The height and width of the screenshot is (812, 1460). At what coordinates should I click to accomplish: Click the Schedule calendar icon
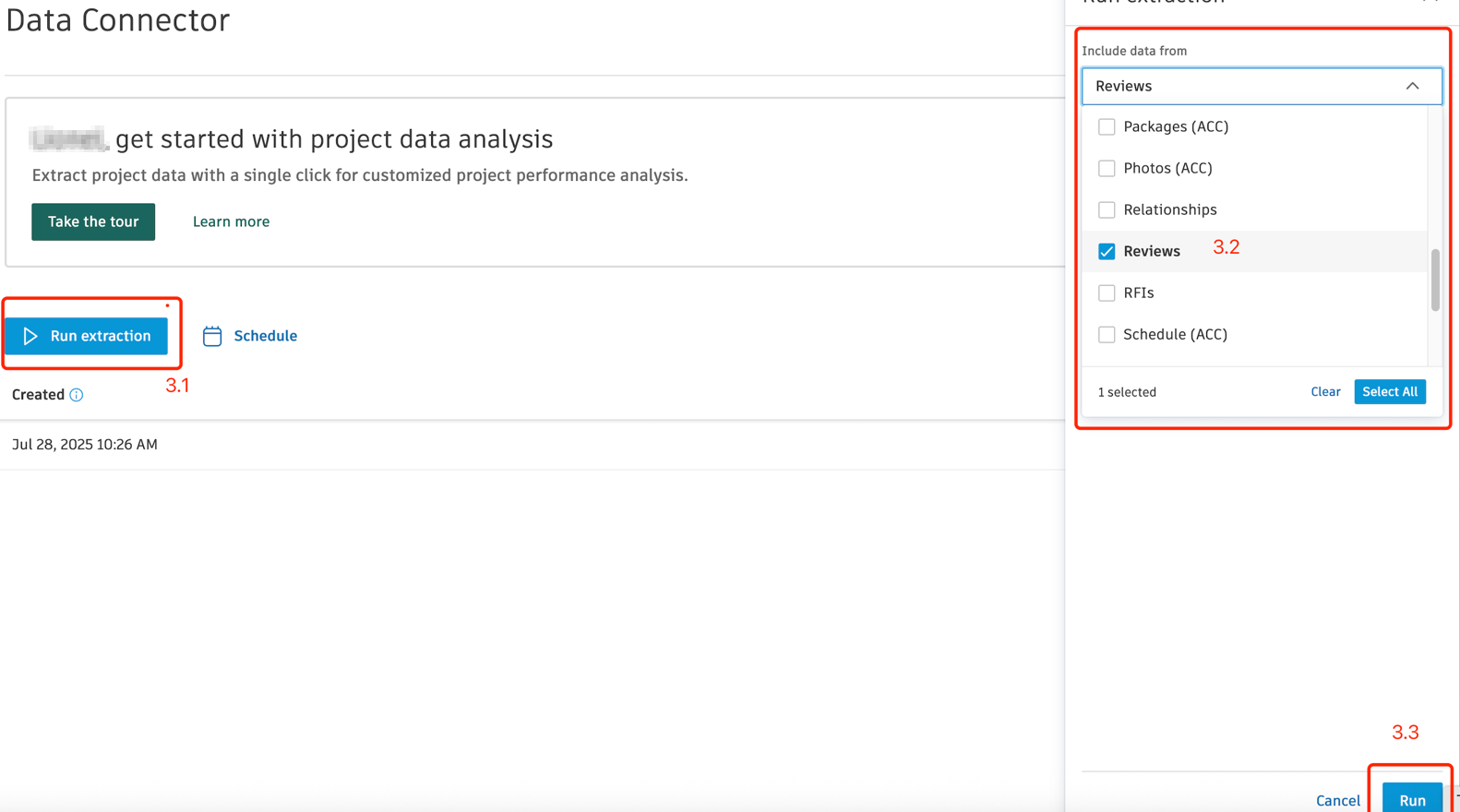(212, 336)
